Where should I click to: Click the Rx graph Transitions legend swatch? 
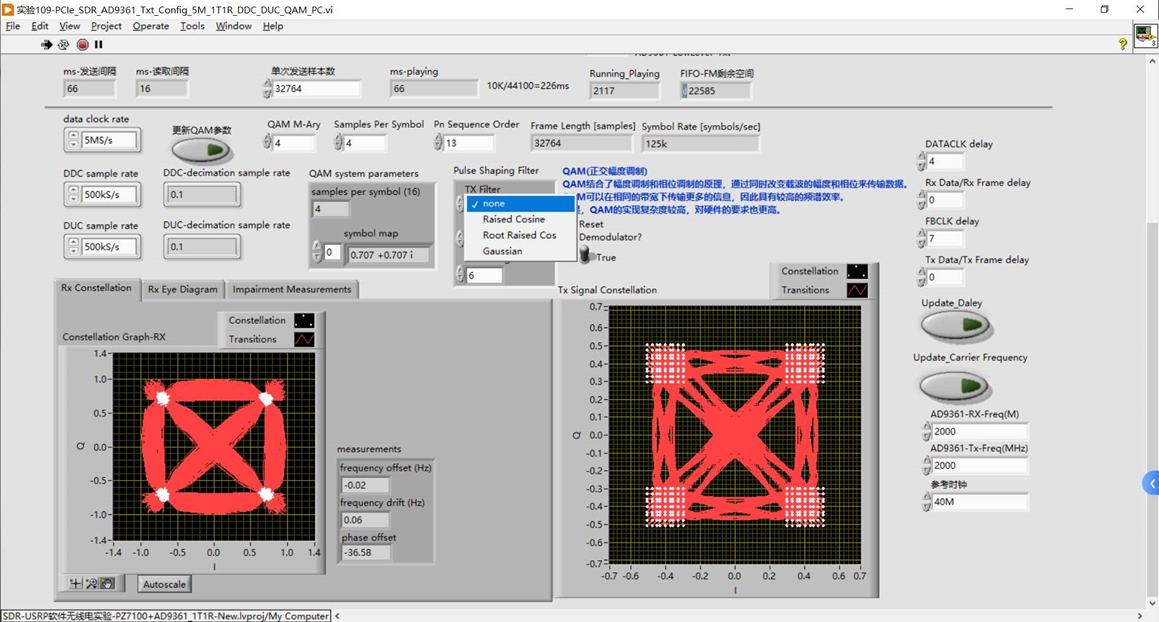pos(304,339)
